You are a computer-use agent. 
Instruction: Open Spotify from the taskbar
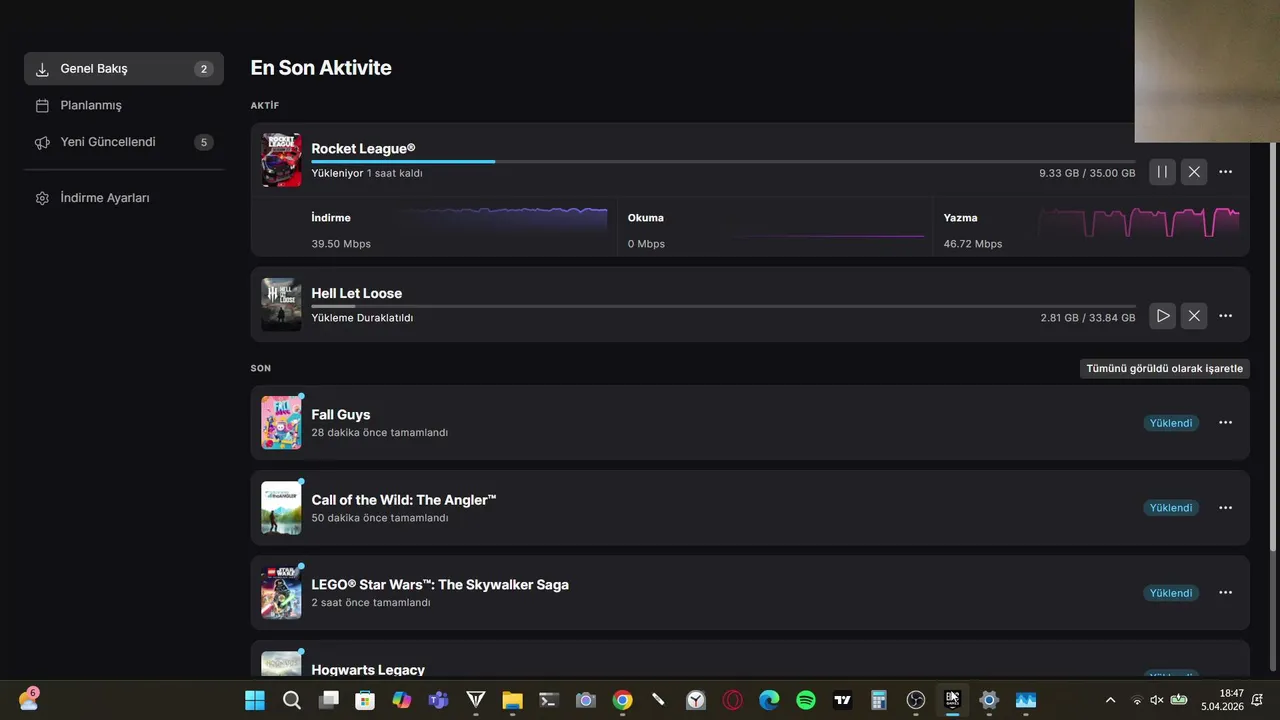(806, 700)
